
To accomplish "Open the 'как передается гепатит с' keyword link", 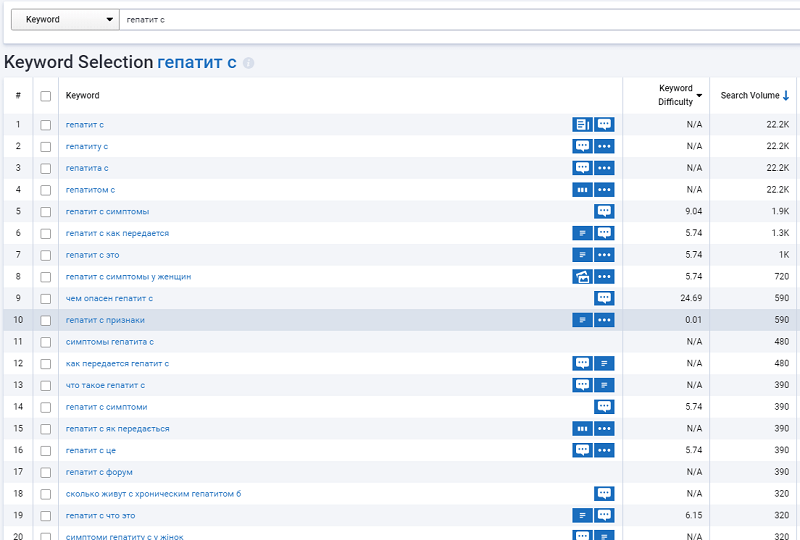I will tap(117, 364).
